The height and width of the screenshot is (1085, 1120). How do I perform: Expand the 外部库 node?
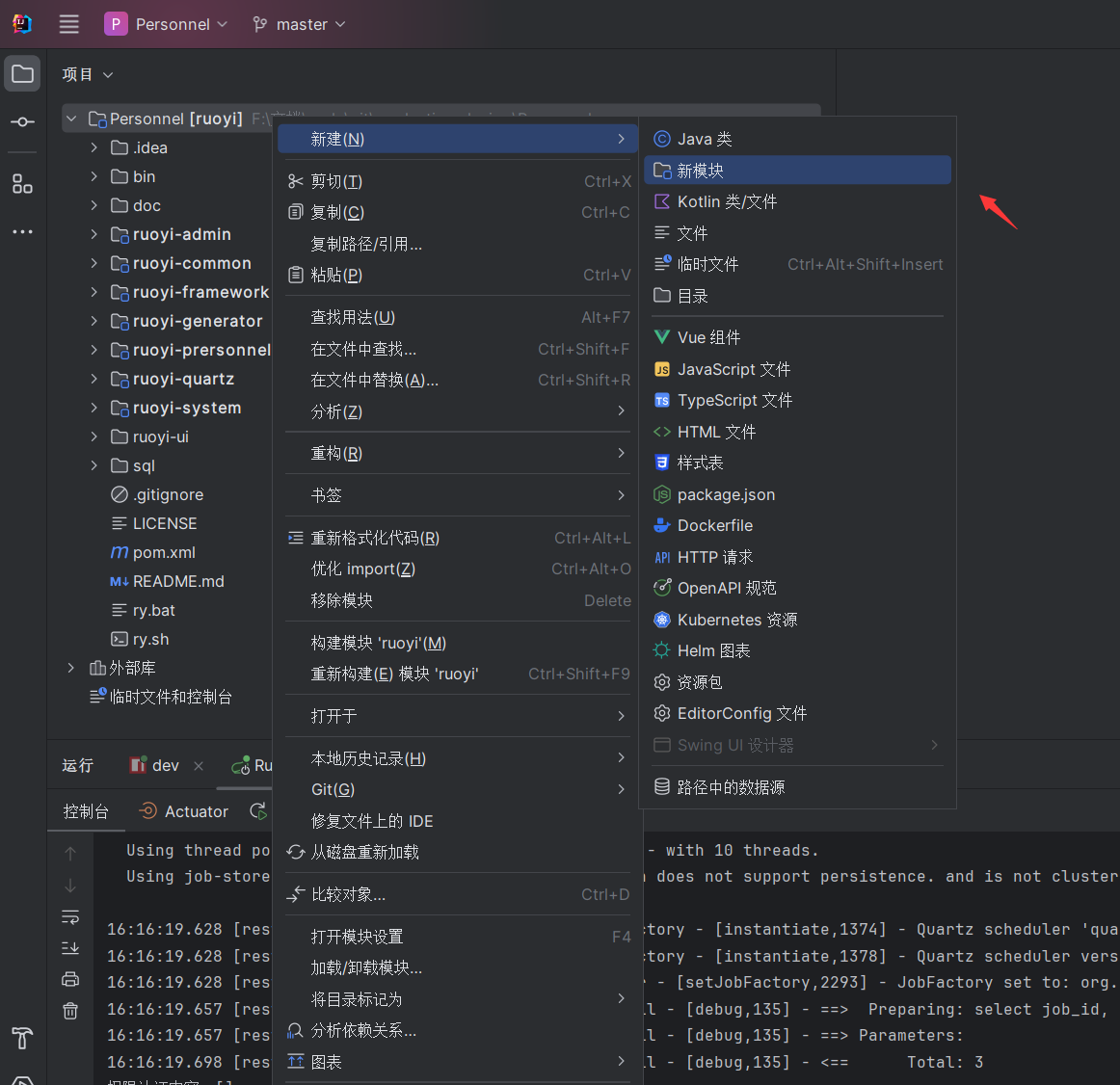70,668
